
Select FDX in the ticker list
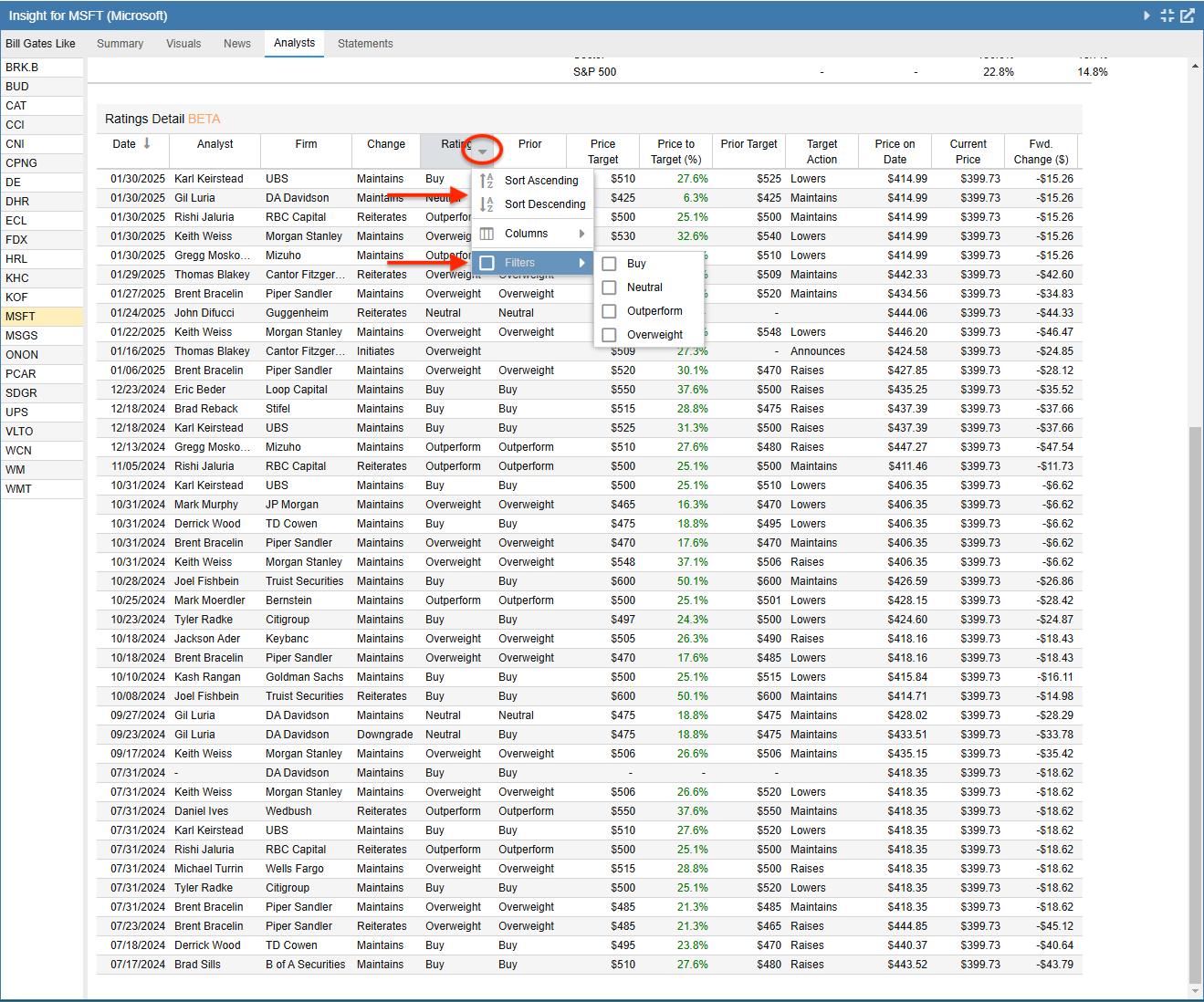tap(42, 240)
